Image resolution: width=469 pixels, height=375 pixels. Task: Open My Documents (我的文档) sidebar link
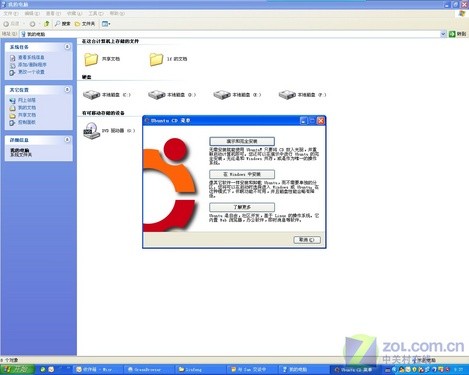[27, 108]
